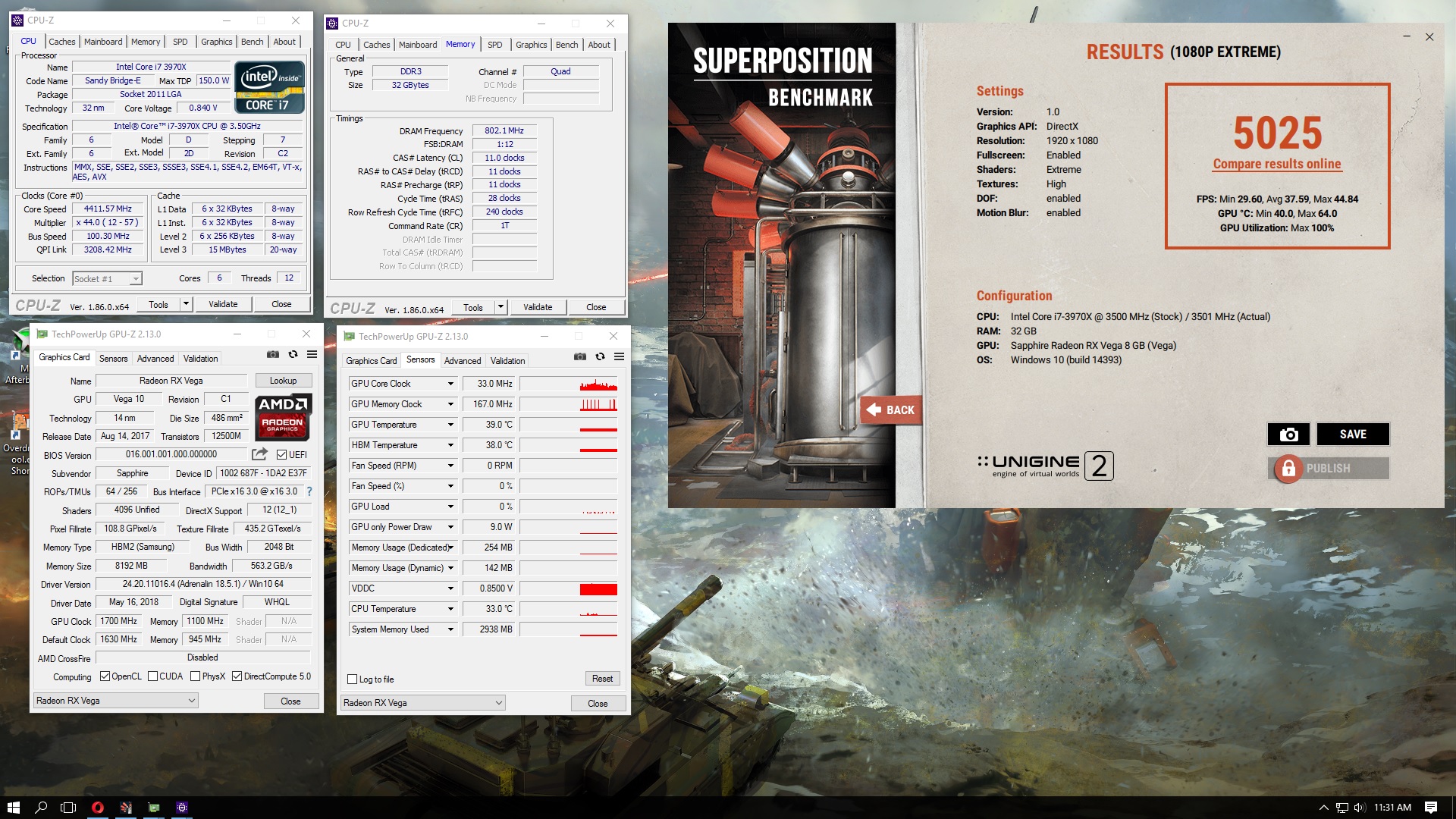The width and height of the screenshot is (1456, 819).
Task: Click GPU-Z Graphics Card window screenshot camera icon
Action: click(x=272, y=354)
